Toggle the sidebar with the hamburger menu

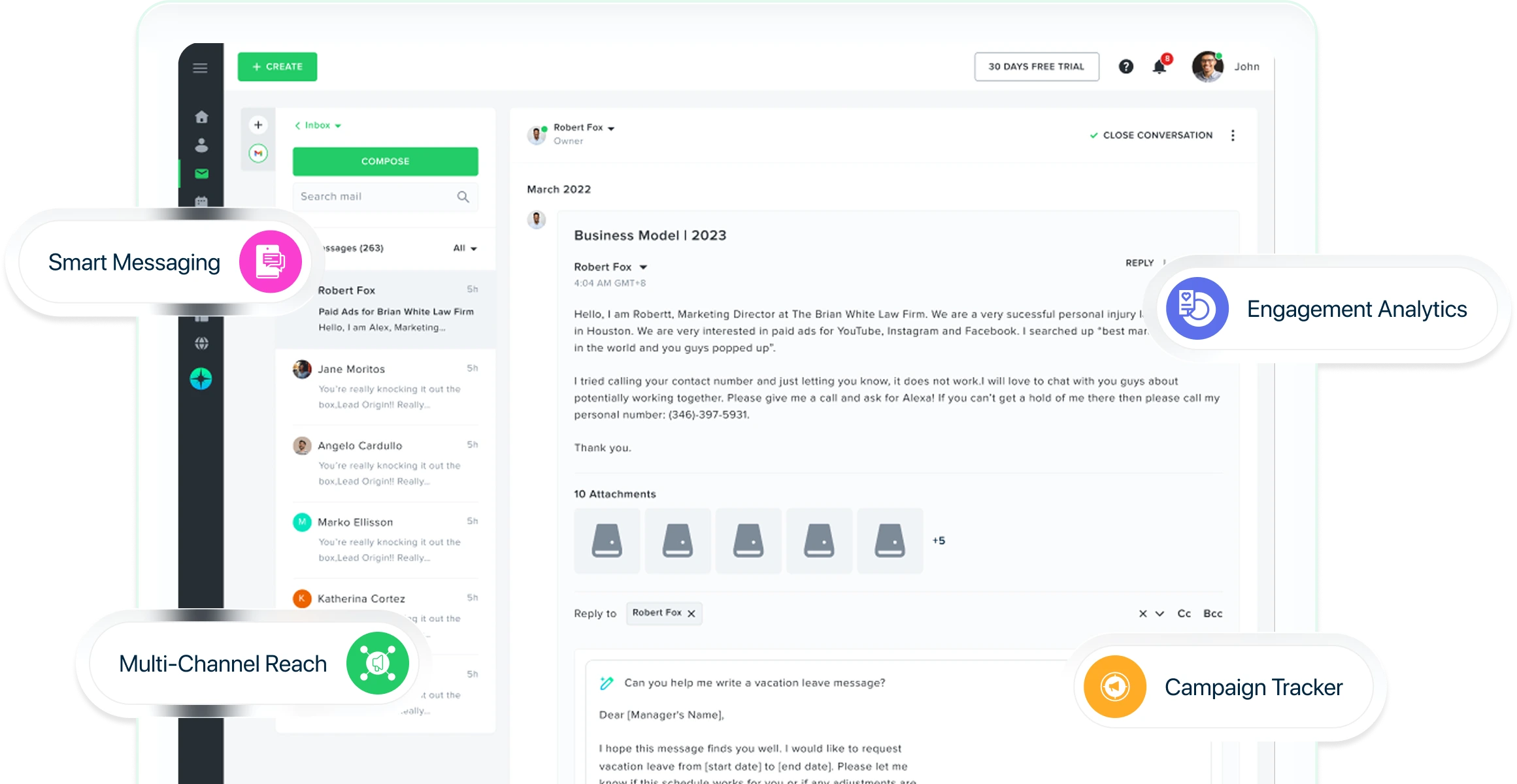tap(200, 67)
